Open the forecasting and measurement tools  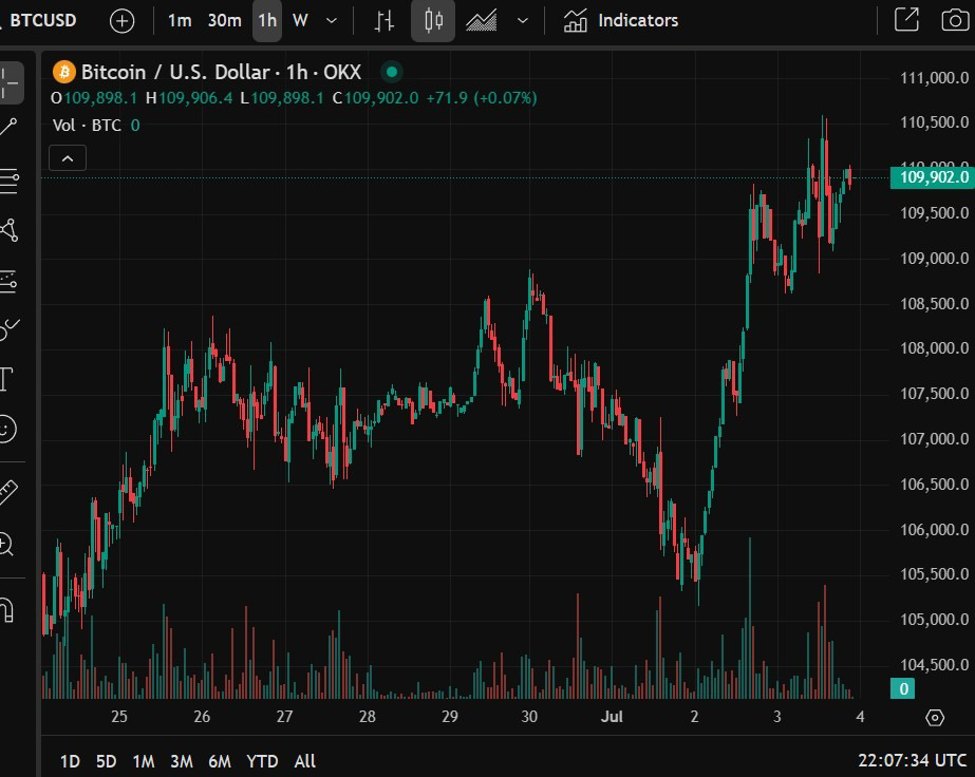9,282
